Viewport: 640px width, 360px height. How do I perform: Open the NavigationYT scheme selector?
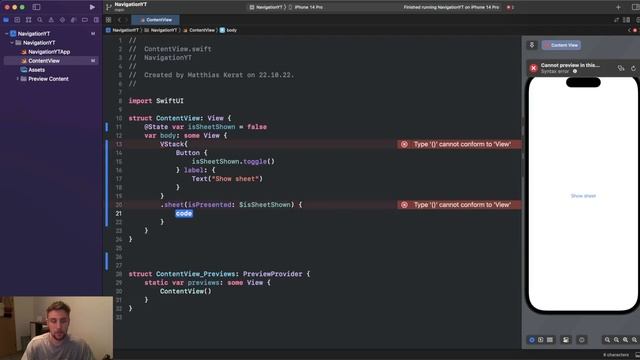pos(265,7)
